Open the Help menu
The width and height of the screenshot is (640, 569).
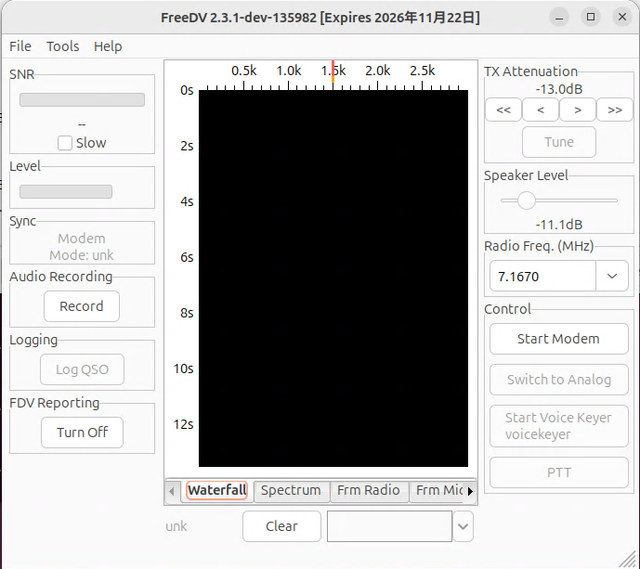[108, 46]
